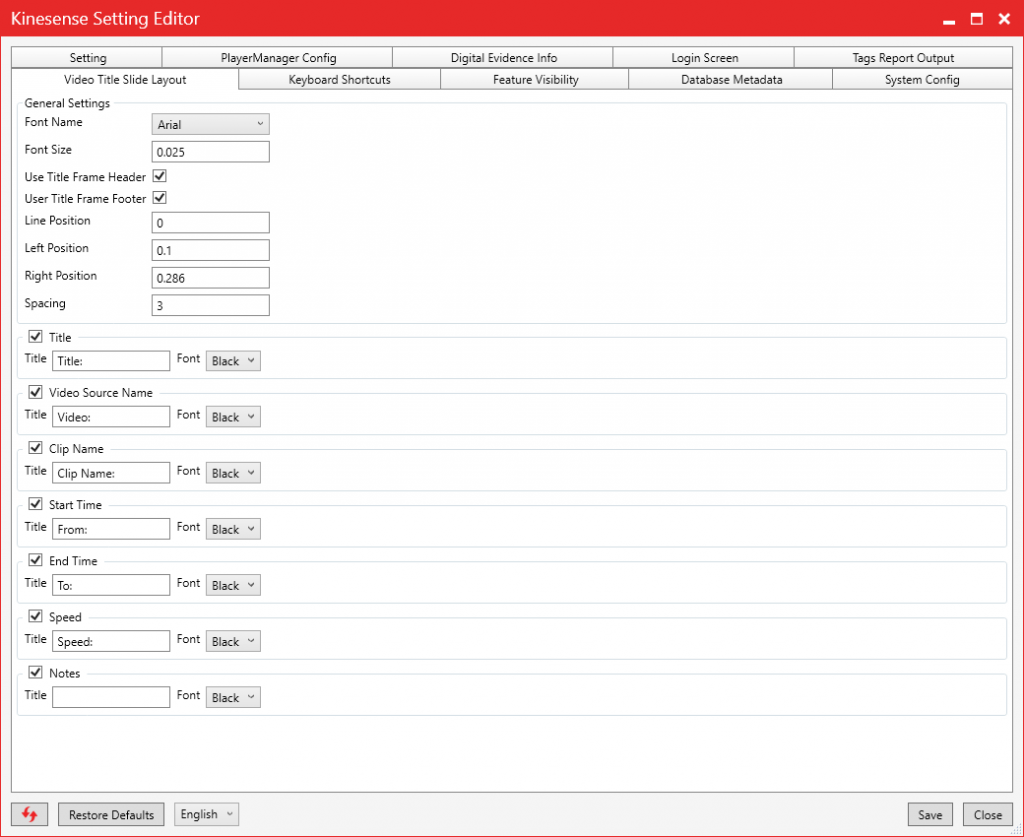The height and width of the screenshot is (837, 1024).
Task: Click the "Right Position" label
Action: (61, 276)
